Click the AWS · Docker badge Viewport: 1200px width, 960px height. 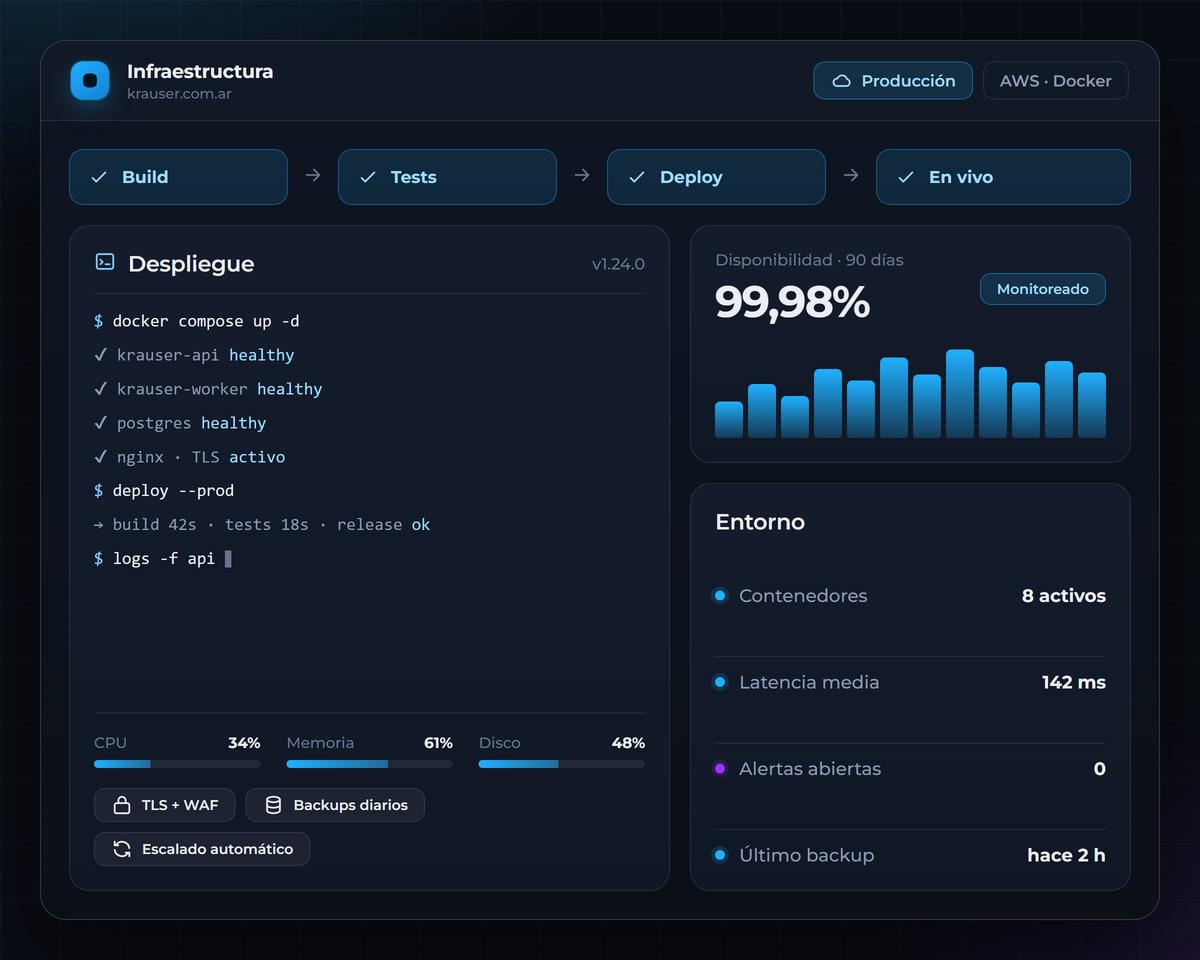[1056, 81]
